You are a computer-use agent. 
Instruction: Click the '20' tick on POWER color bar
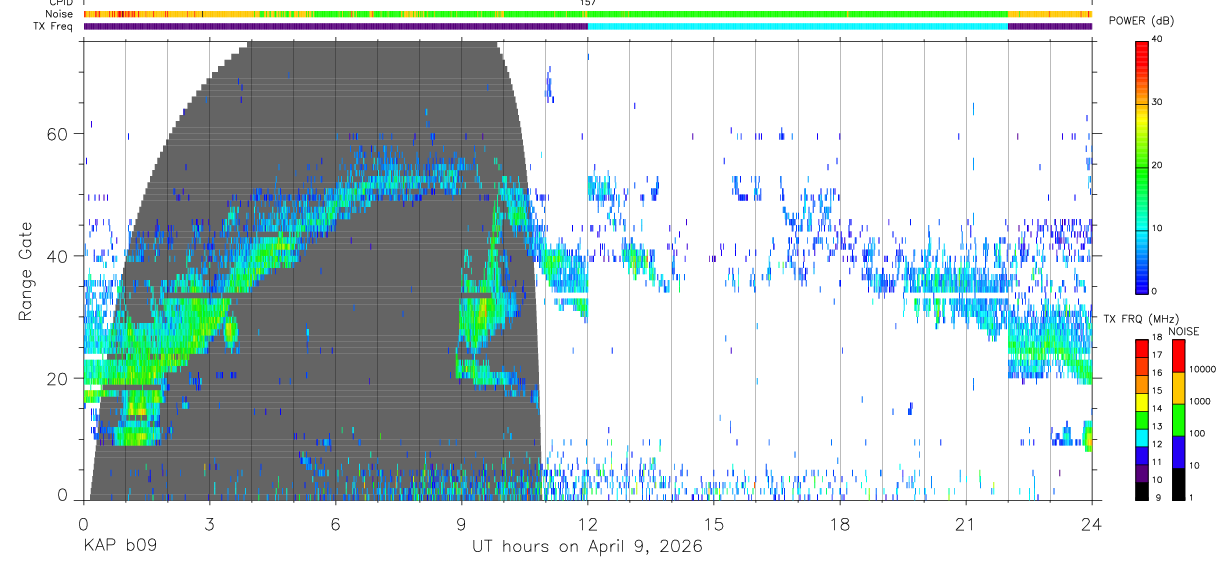[x=1158, y=165]
